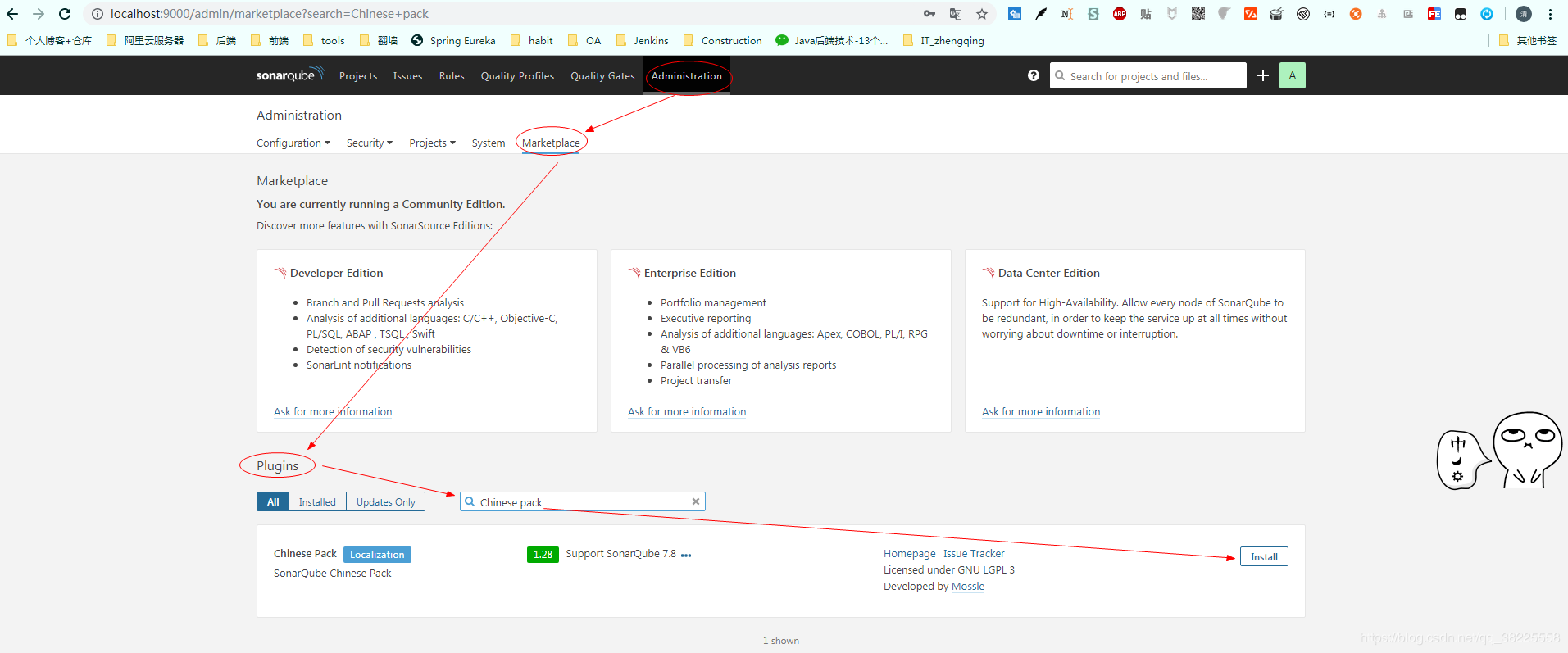Filter plugins by Updates Only

(385, 501)
